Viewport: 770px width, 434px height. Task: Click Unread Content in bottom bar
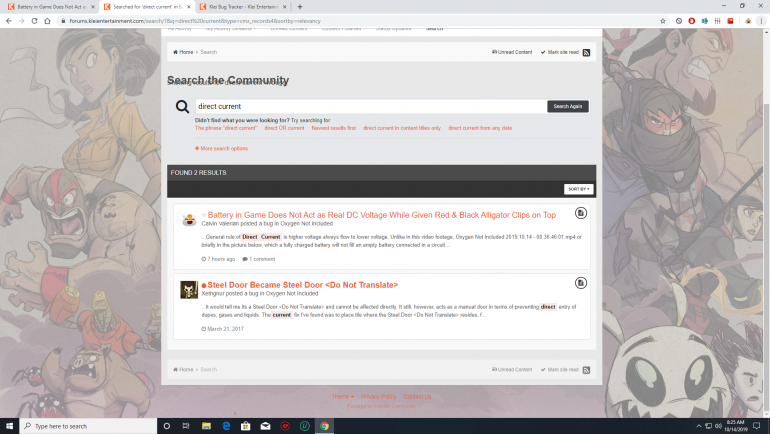(x=512, y=370)
